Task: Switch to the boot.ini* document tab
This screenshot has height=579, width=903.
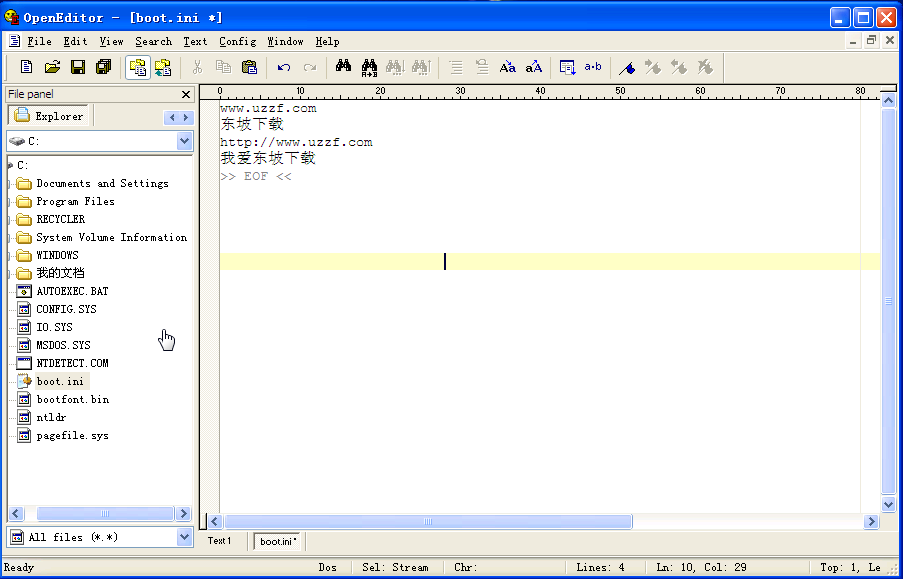Action: click(278, 542)
